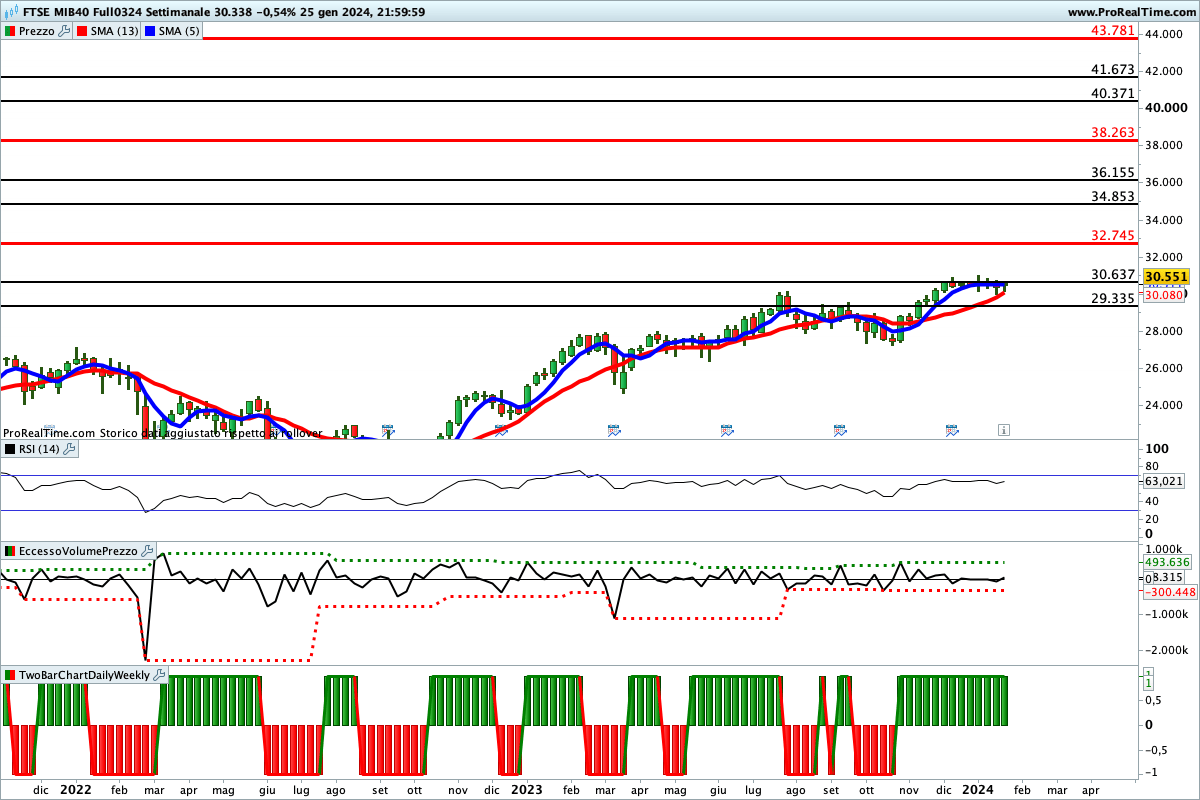Open TwoBarChartDailyWeekly settings wrench icon
Screen dimensions: 1200x800
pyautogui.click(x=160, y=675)
